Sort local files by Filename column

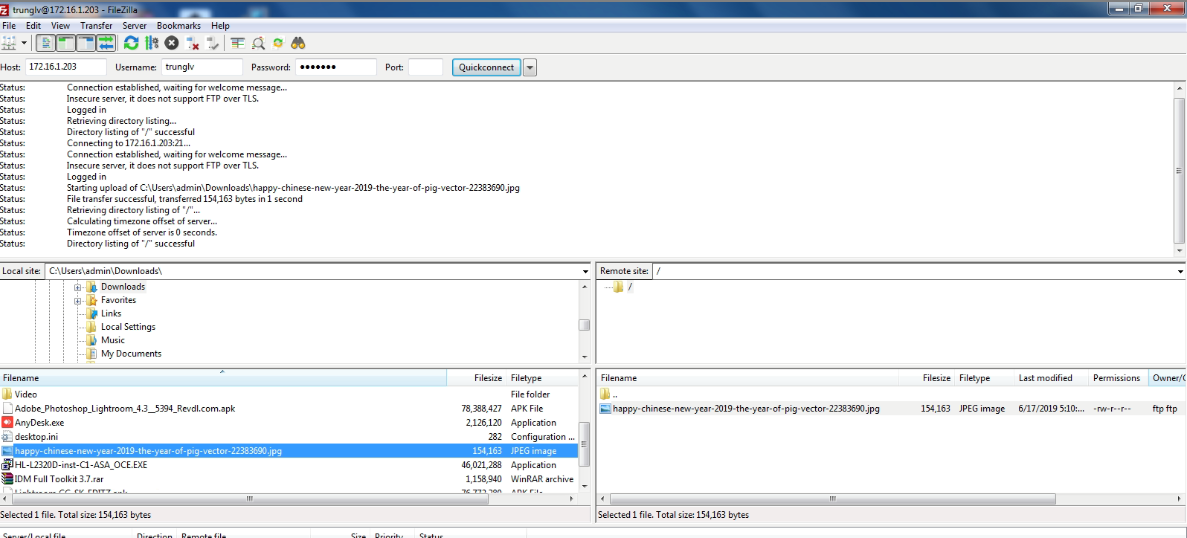coord(223,378)
